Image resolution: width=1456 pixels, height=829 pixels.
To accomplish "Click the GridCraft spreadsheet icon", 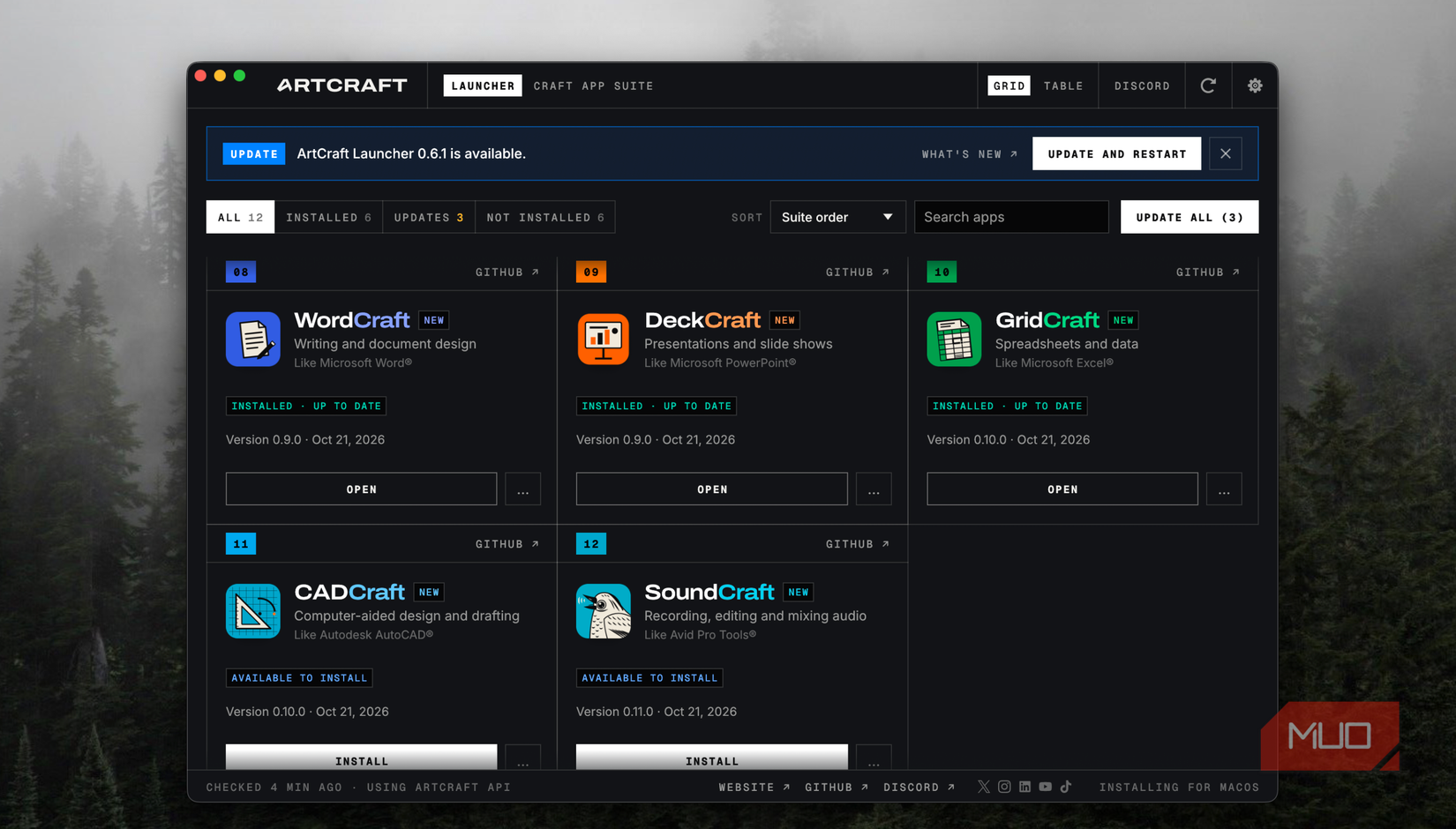I will 954,339.
